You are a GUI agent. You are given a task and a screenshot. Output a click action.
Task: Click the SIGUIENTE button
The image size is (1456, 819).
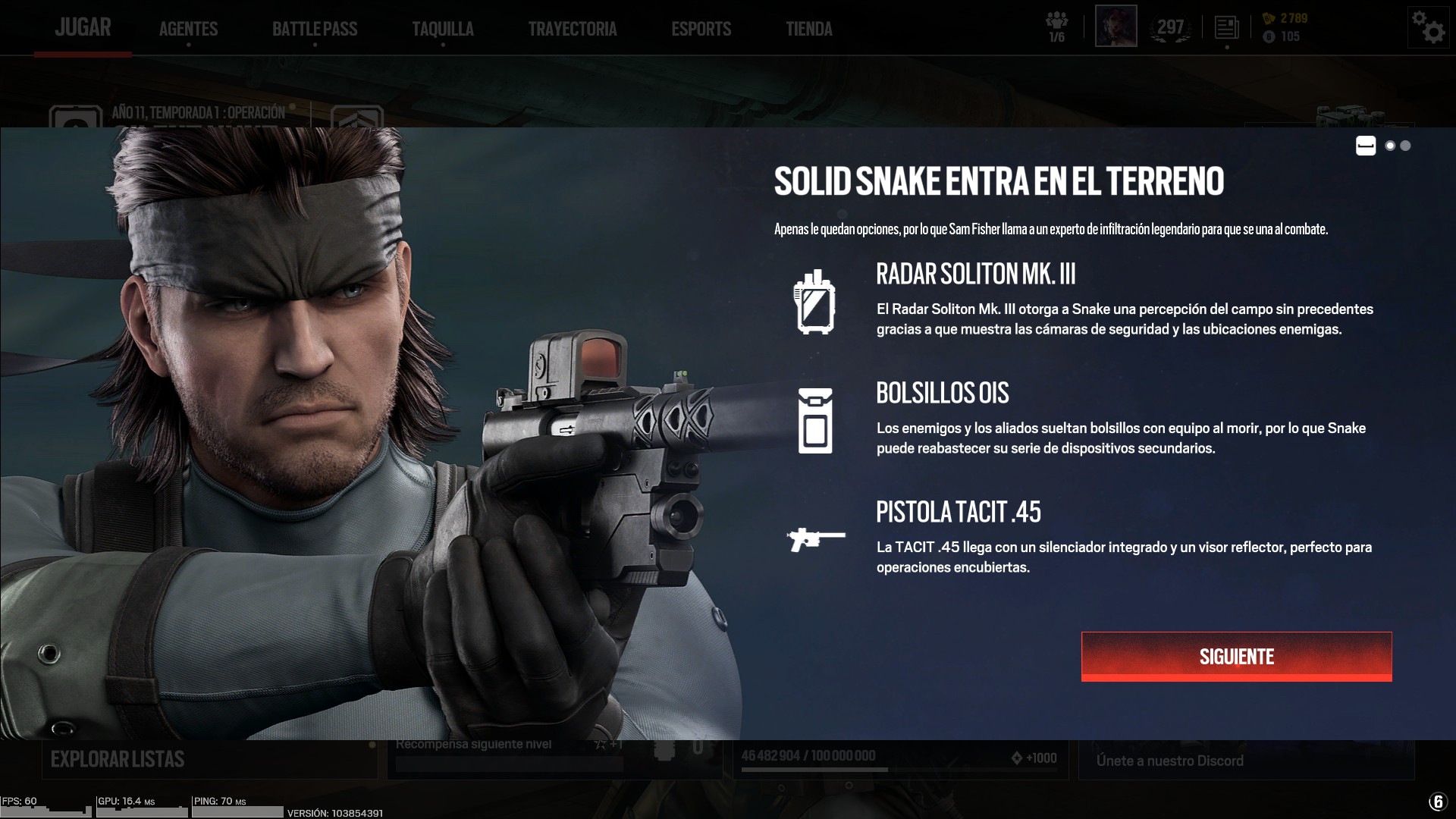tap(1237, 657)
